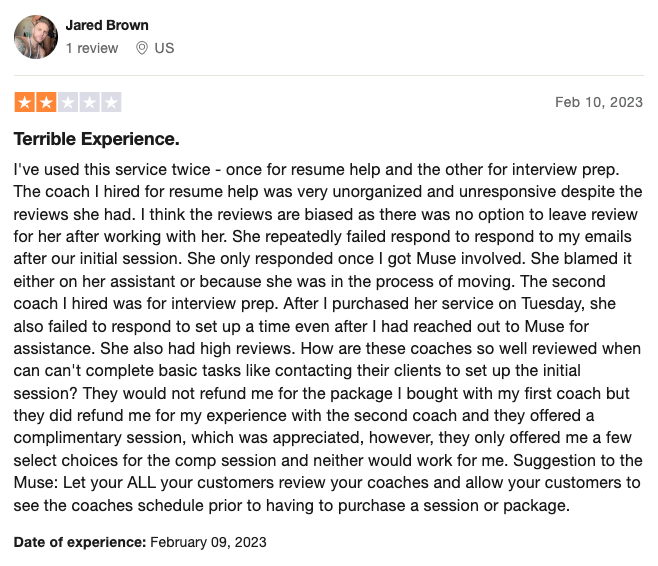The image size is (658, 566).
Task: Click the sentence starting 'Suggestion to the Muse'
Action: click(x=328, y=483)
